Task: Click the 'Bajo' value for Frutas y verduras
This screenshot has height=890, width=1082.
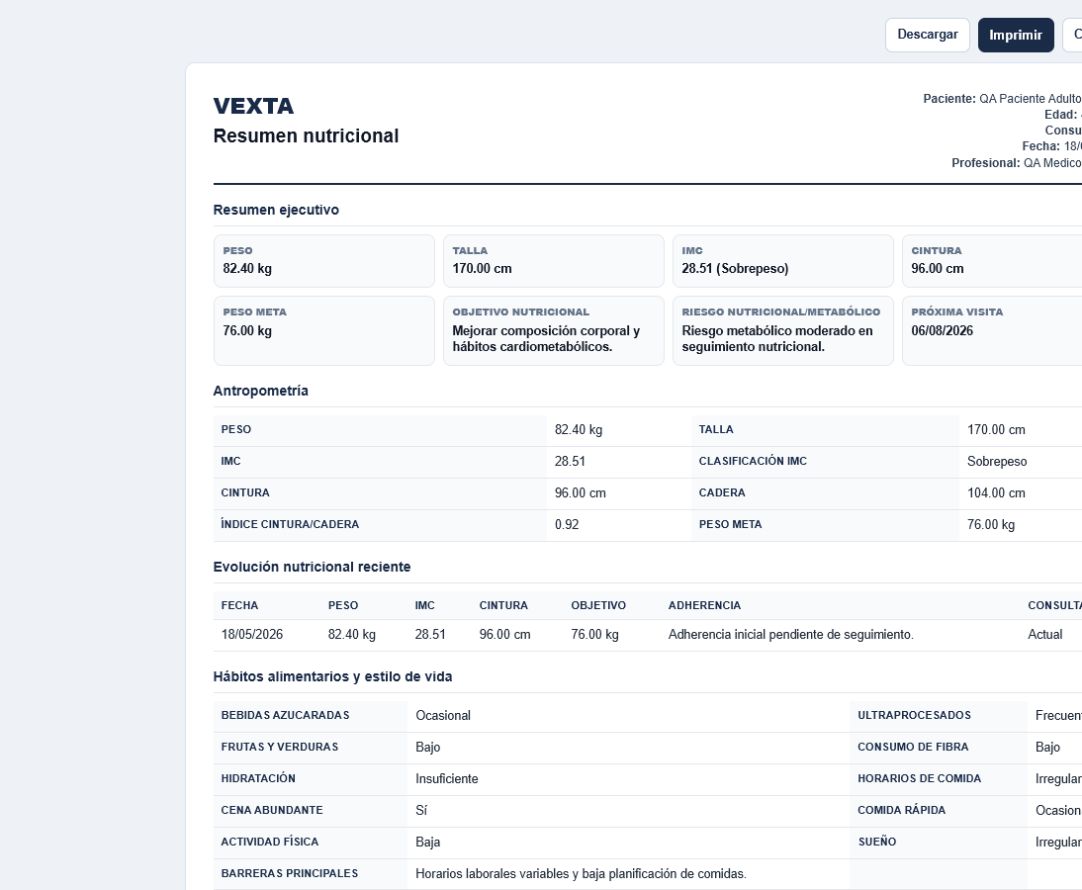Action: coord(428,747)
